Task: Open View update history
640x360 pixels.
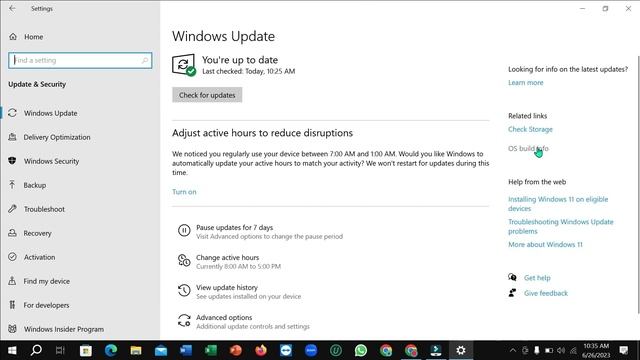Action: click(227, 288)
